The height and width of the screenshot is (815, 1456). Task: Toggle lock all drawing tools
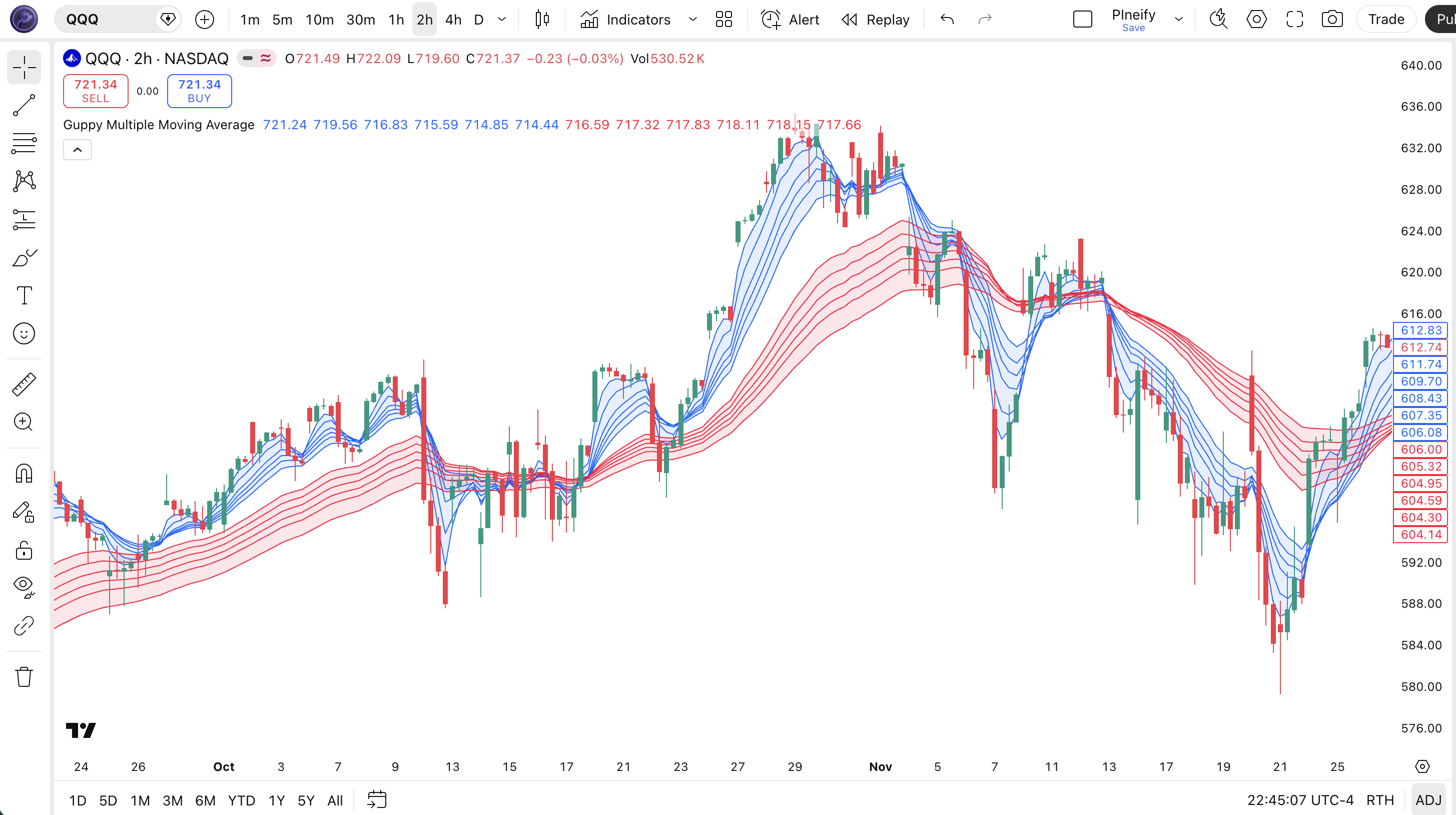tap(24, 550)
